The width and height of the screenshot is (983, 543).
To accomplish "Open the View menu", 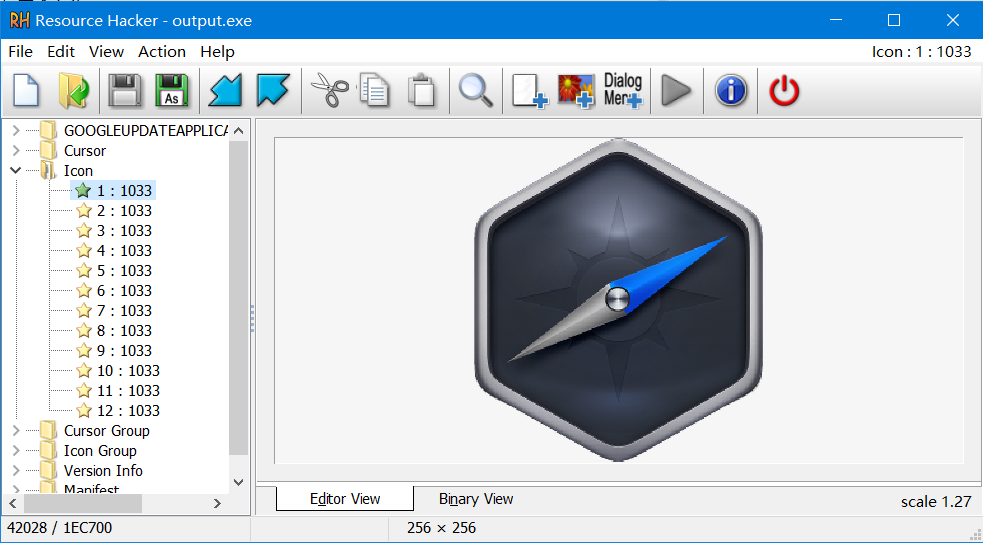I will pos(106,52).
